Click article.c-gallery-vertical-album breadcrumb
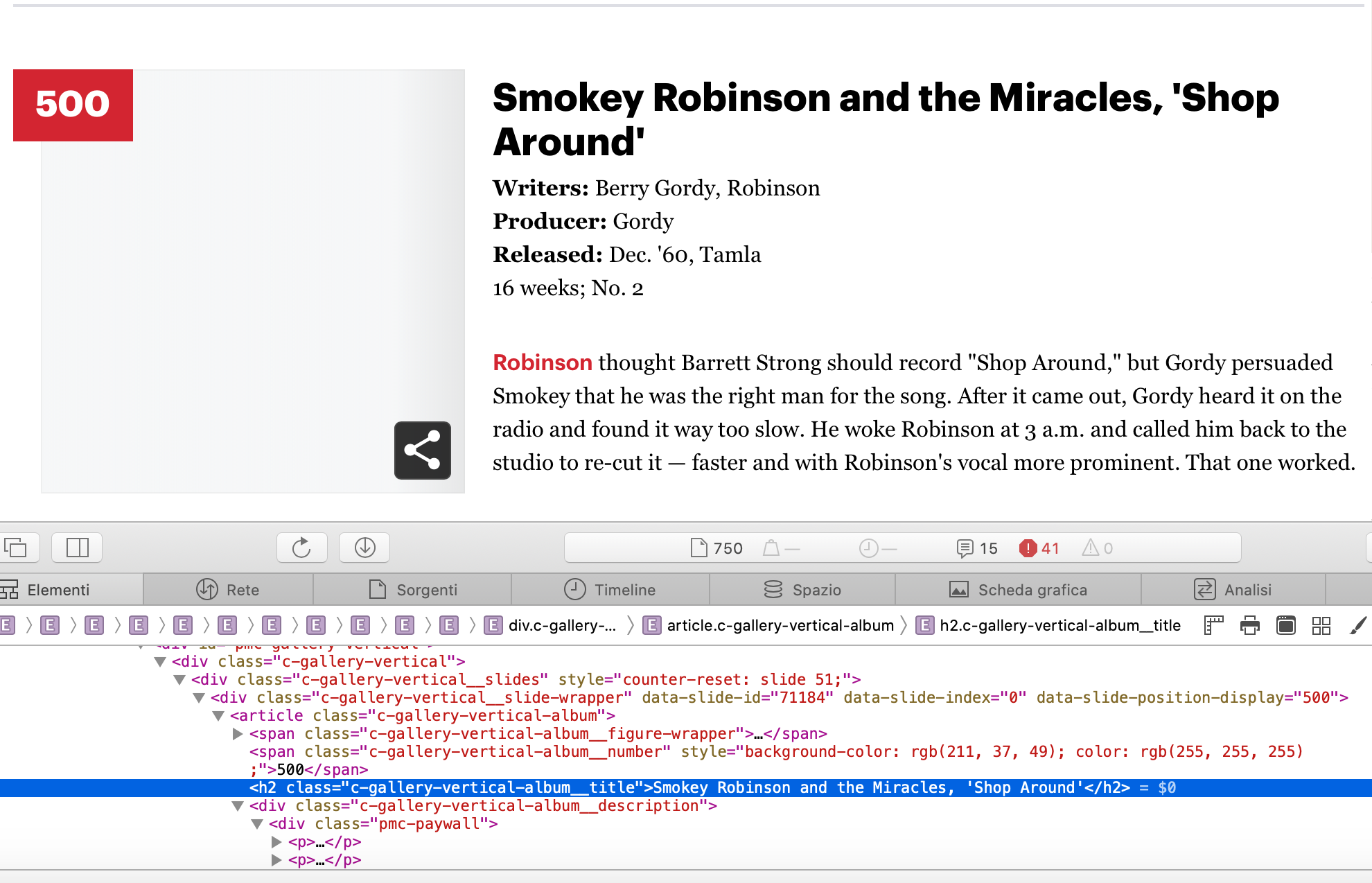Image resolution: width=1372 pixels, height=883 pixels. [x=780, y=625]
